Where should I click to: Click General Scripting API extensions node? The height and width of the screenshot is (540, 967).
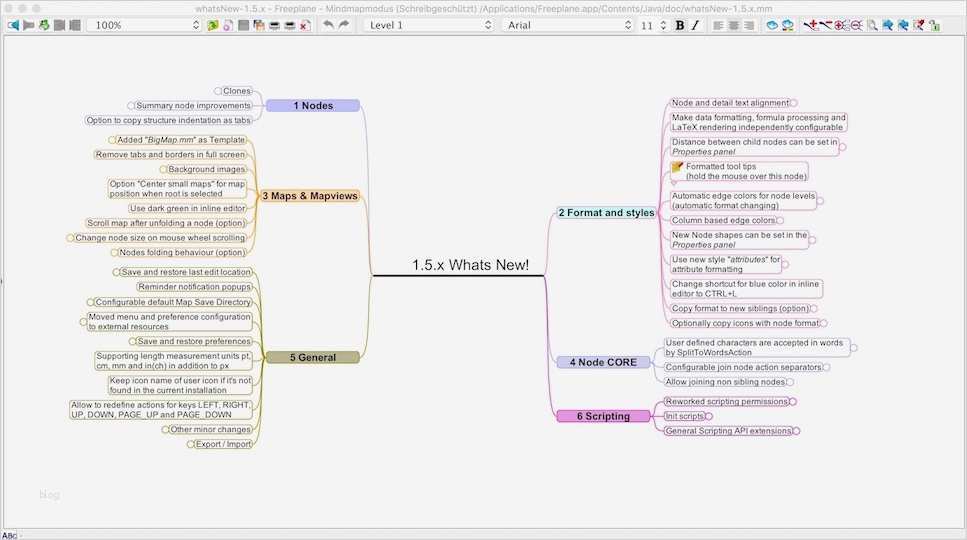pyautogui.click(x=728, y=432)
